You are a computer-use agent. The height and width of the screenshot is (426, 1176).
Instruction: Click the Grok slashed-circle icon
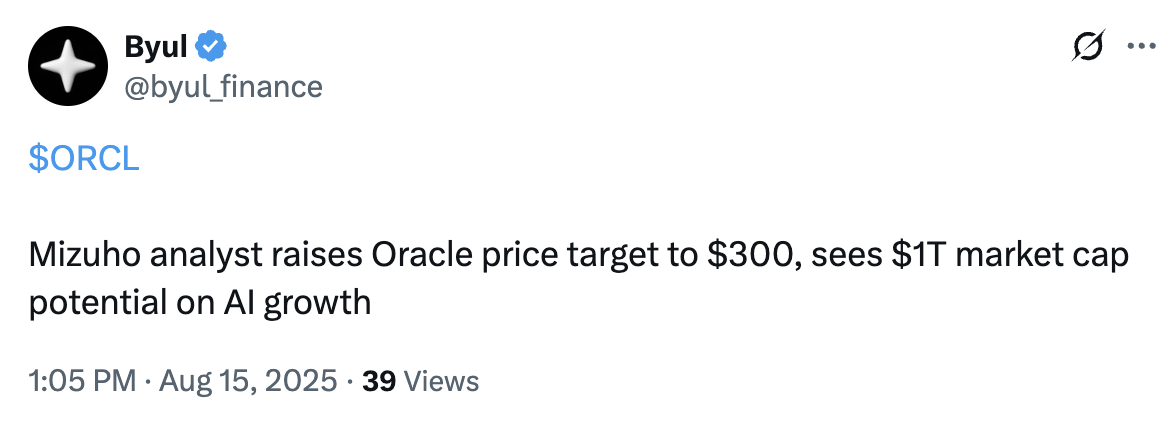point(1087,46)
